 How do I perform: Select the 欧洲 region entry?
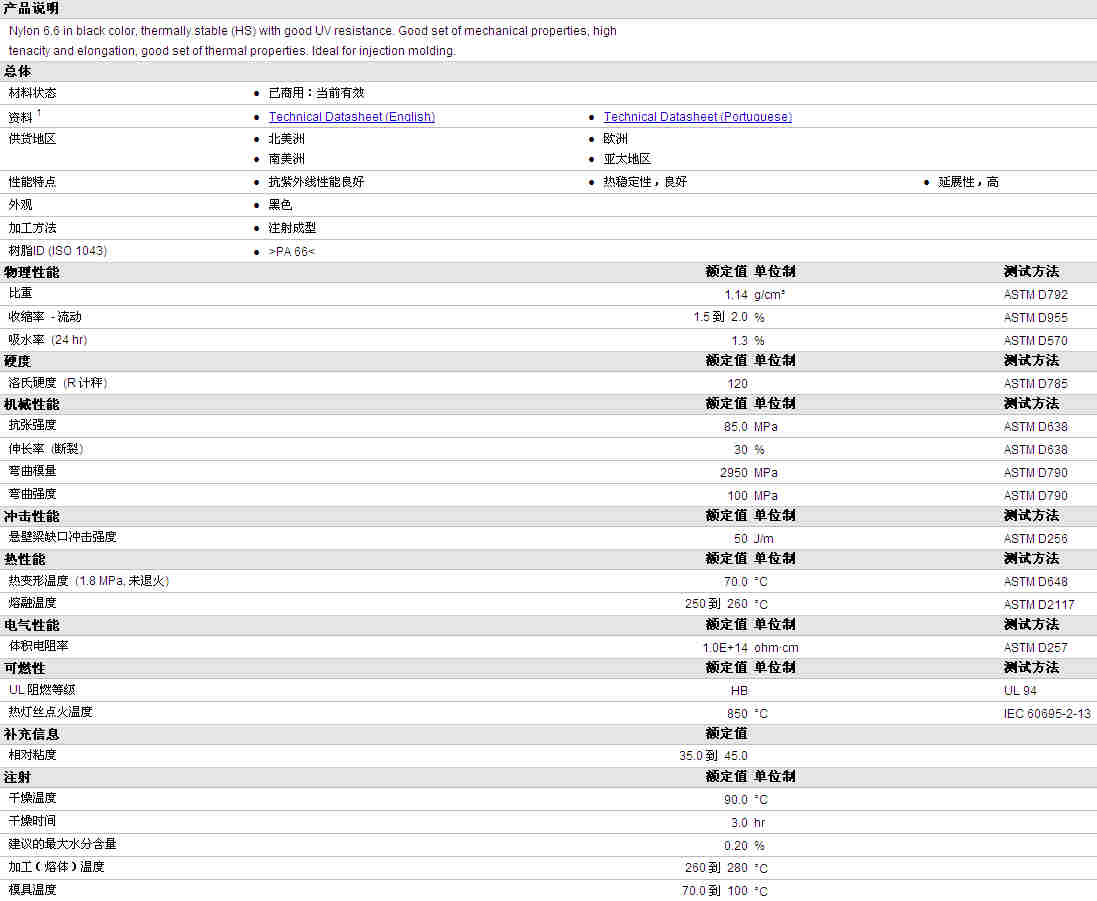616,139
